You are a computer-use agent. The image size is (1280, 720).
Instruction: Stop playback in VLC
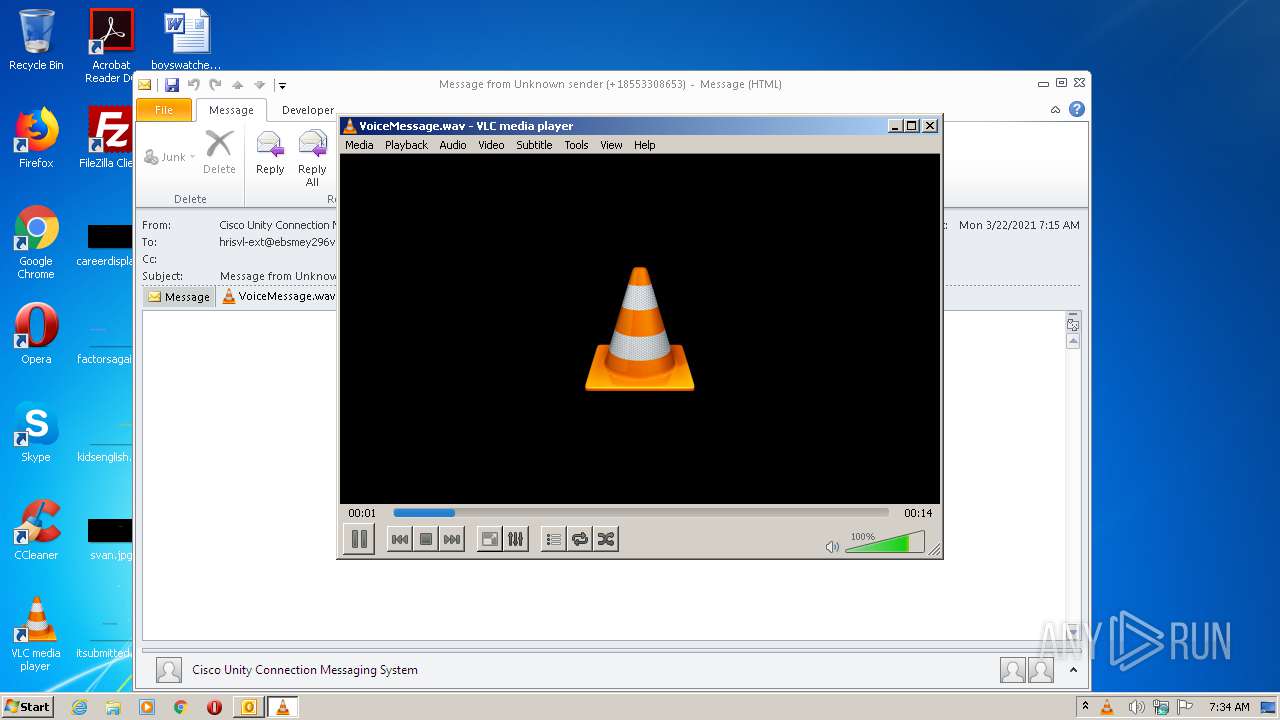coord(425,539)
